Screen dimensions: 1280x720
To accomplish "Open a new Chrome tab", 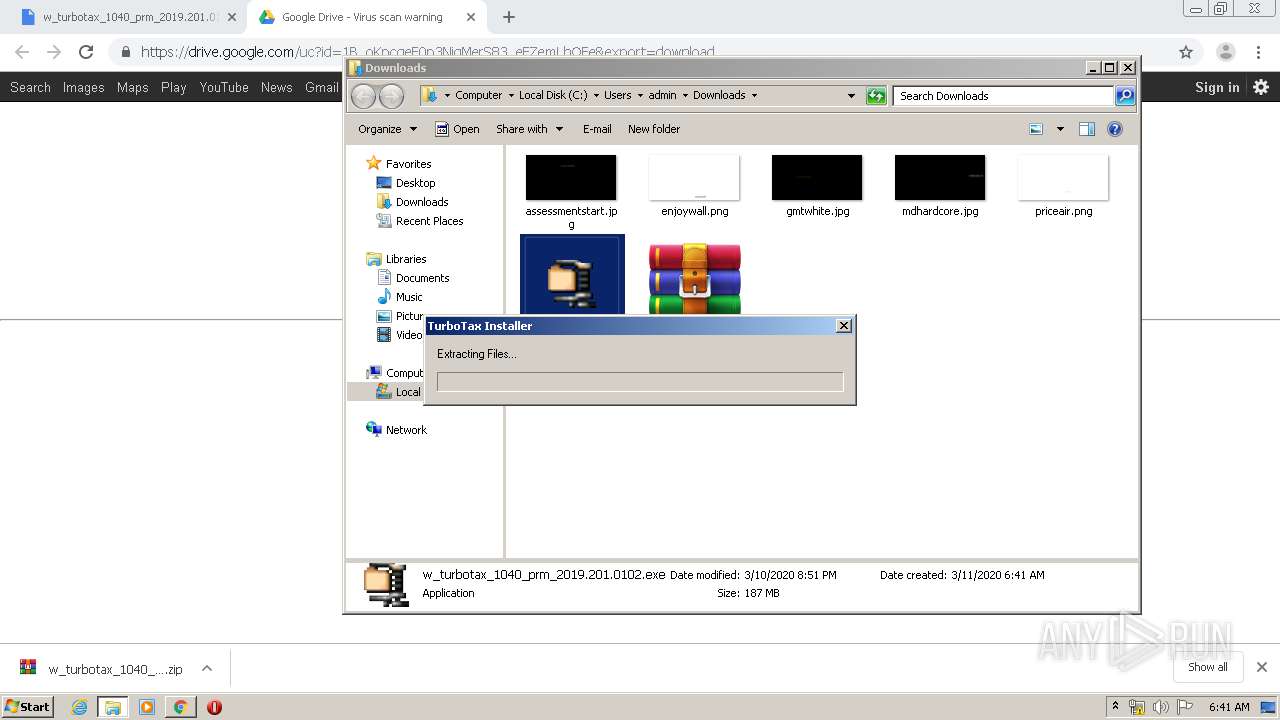I will click(x=509, y=17).
